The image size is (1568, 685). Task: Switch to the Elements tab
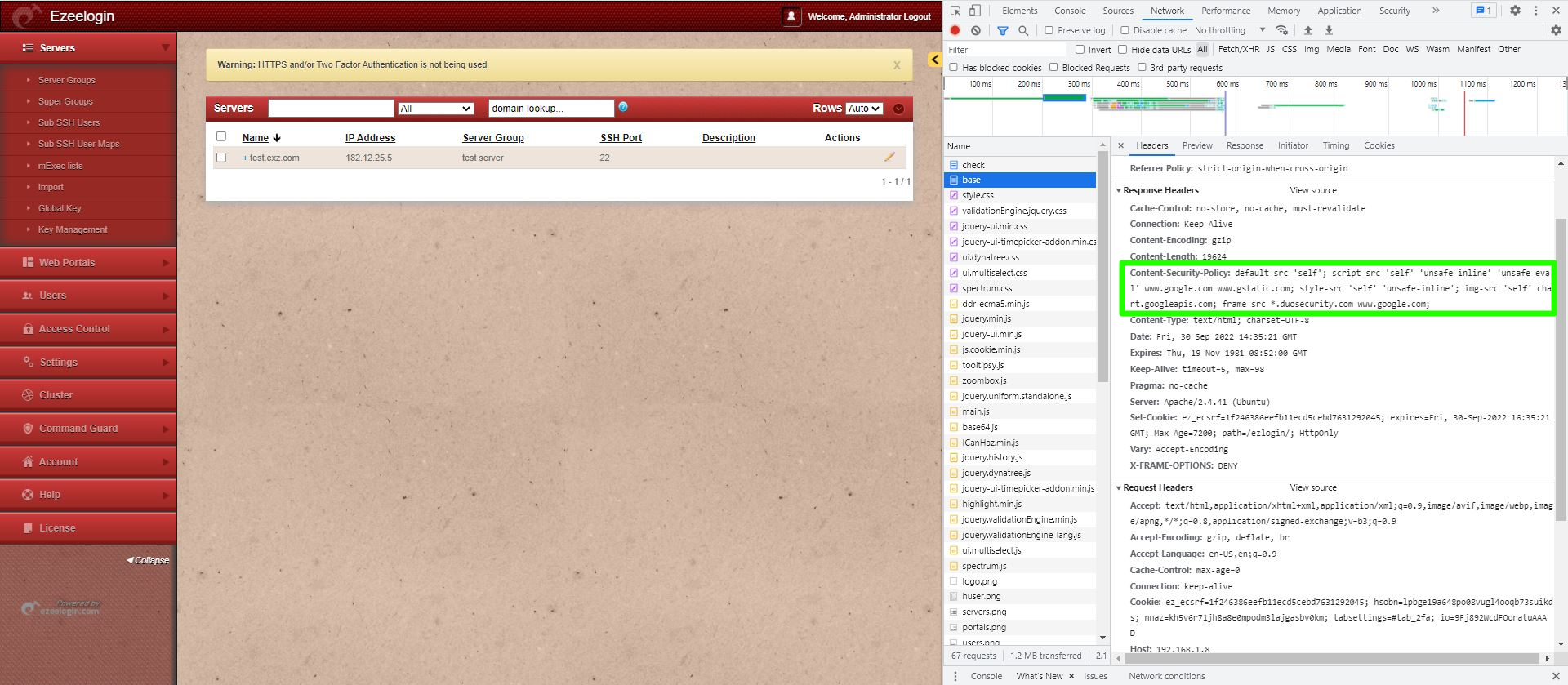[1020, 11]
